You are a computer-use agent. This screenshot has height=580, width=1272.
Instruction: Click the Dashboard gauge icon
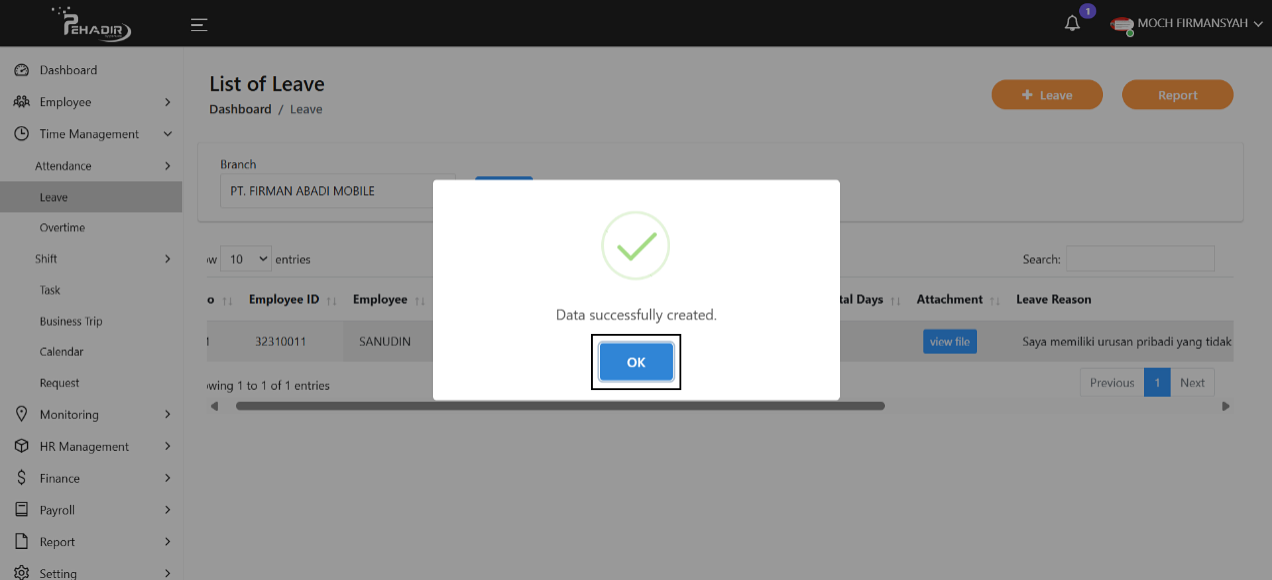coord(21,70)
